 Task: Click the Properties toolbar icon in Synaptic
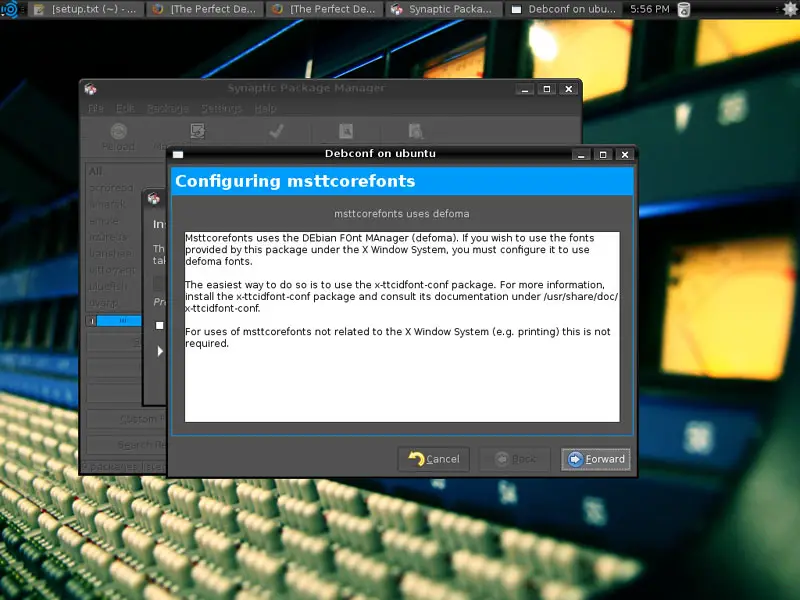(346, 132)
